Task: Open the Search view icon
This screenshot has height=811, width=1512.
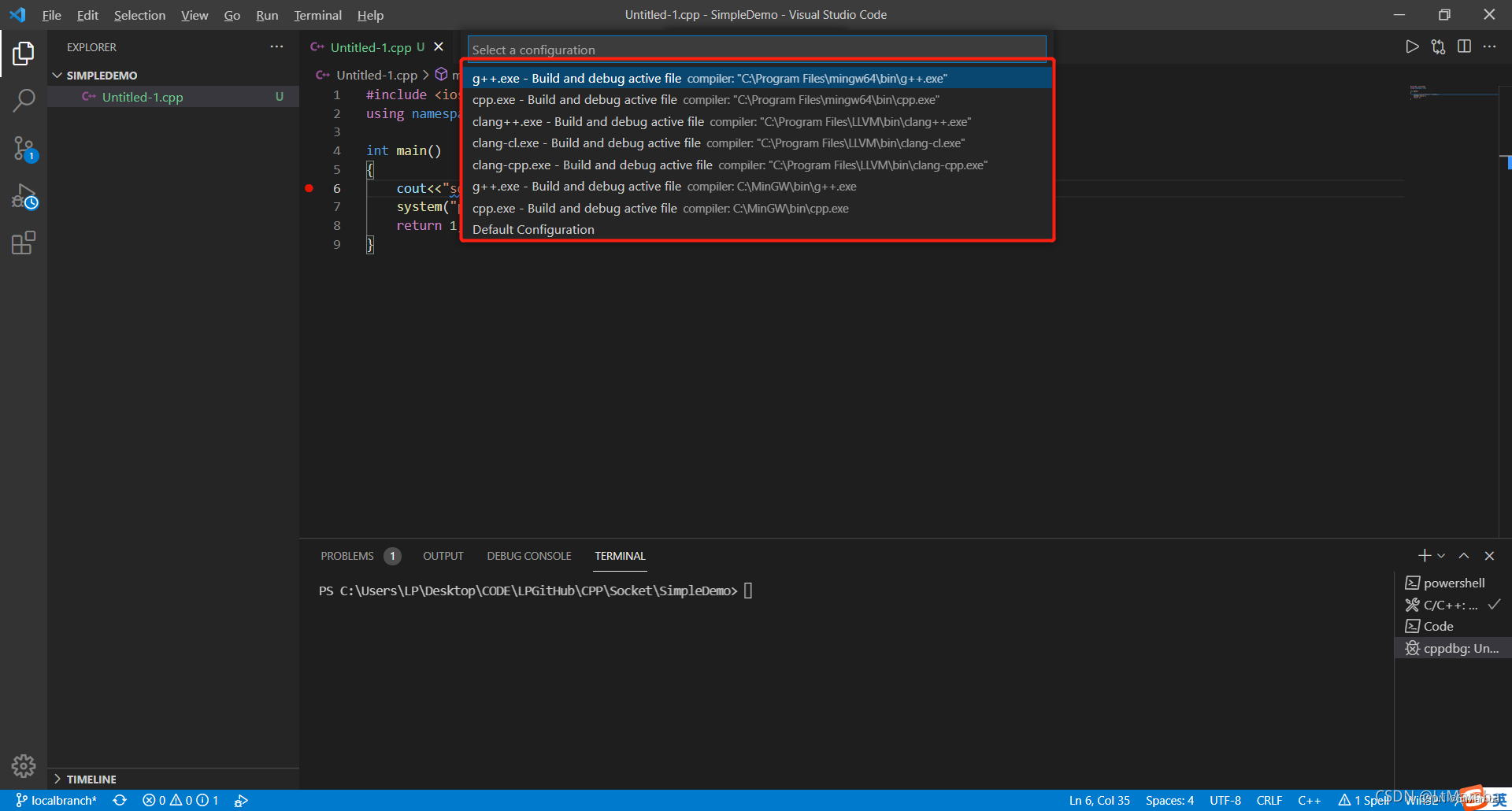Action: pyautogui.click(x=24, y=100)
